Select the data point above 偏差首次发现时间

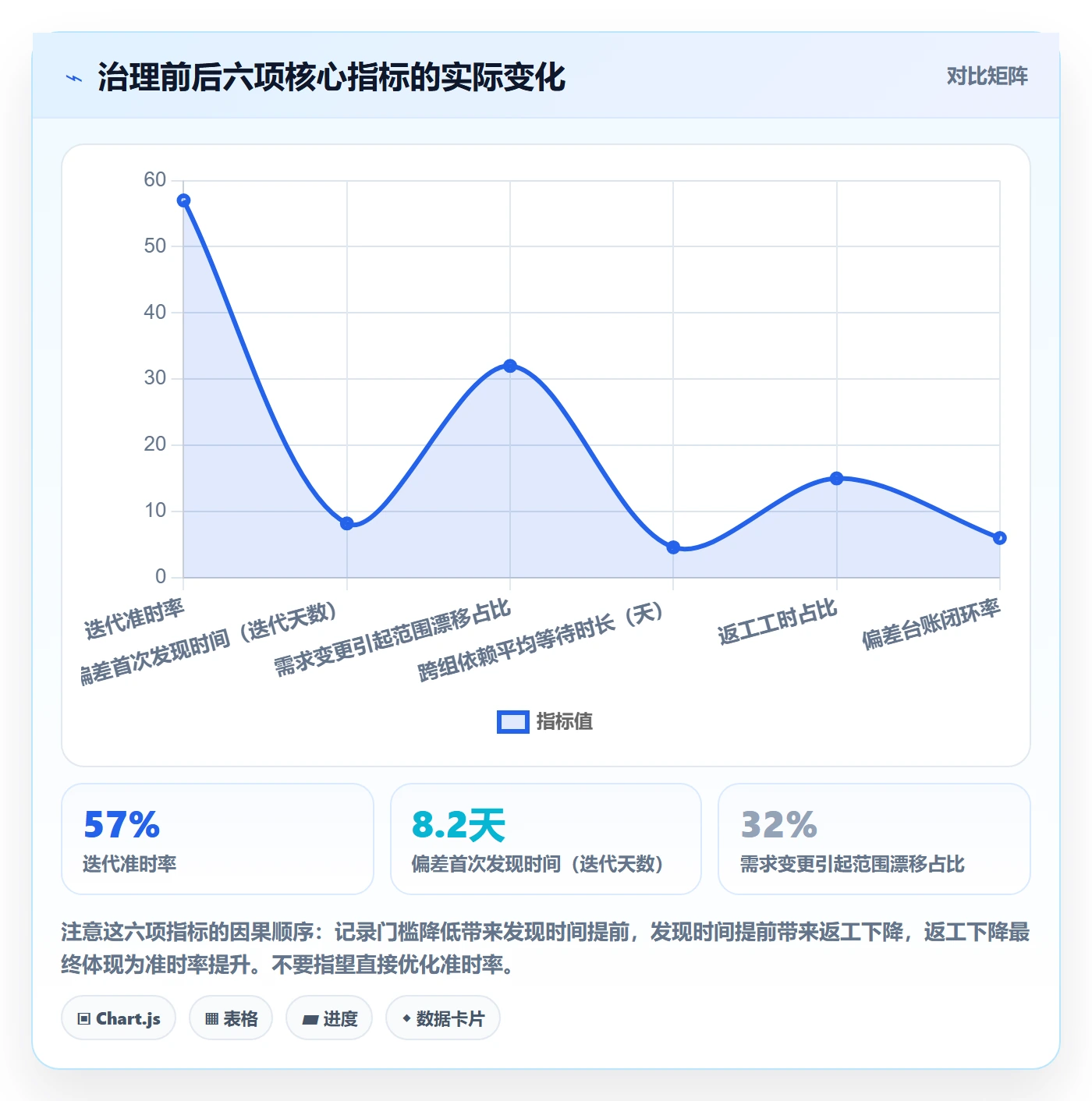click(x=347, y=523)
